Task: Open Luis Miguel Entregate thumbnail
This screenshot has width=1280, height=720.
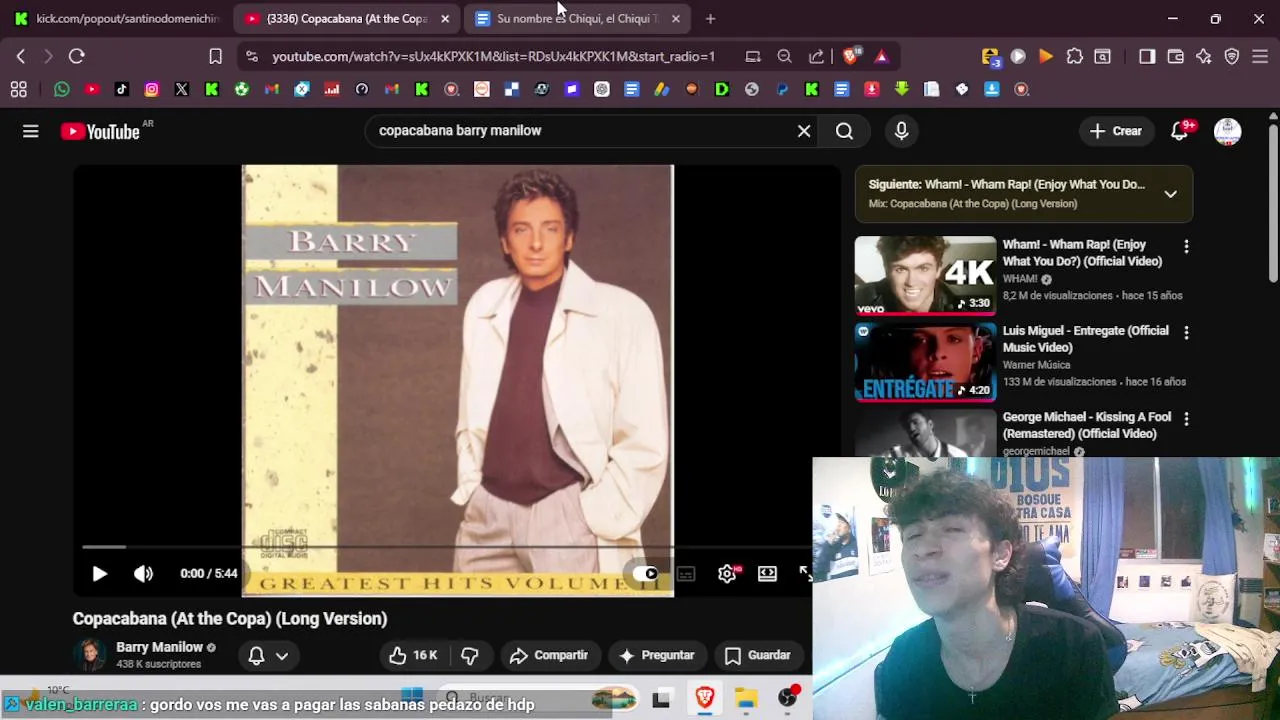Action: pyautogui.click(x=925, y=362)
